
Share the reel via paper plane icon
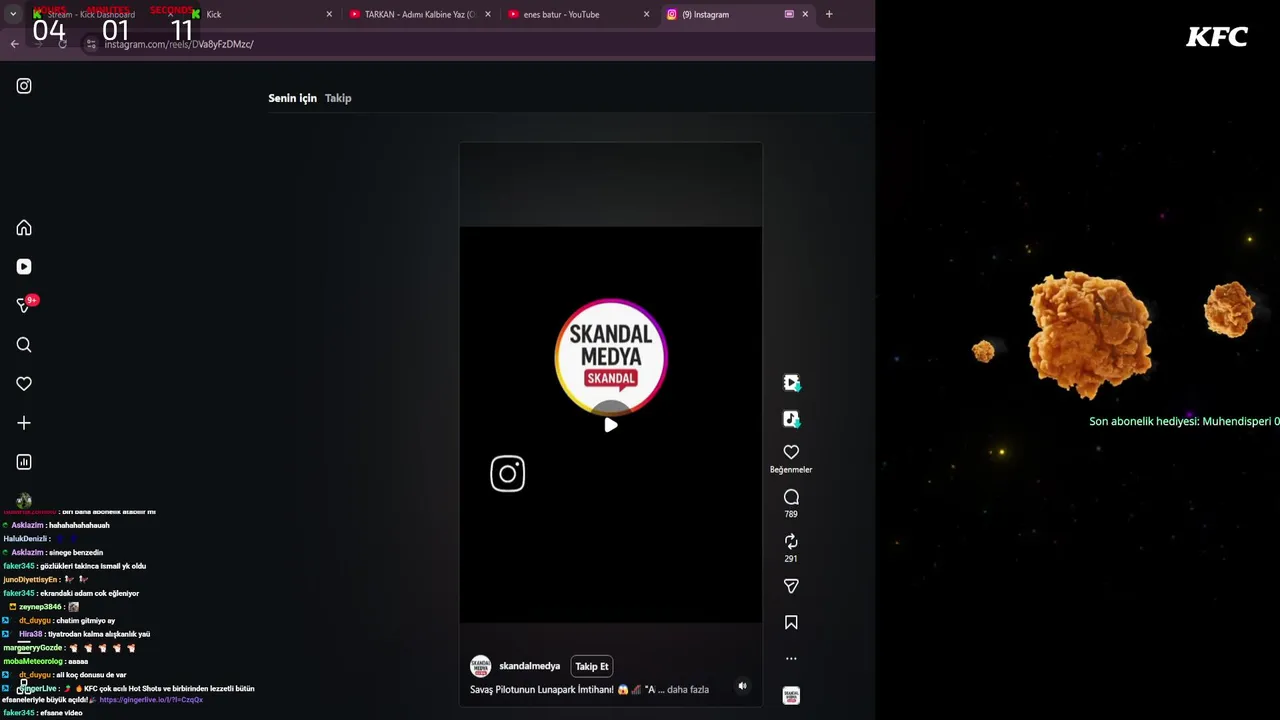pyautogui.click(x=791, y=586)
